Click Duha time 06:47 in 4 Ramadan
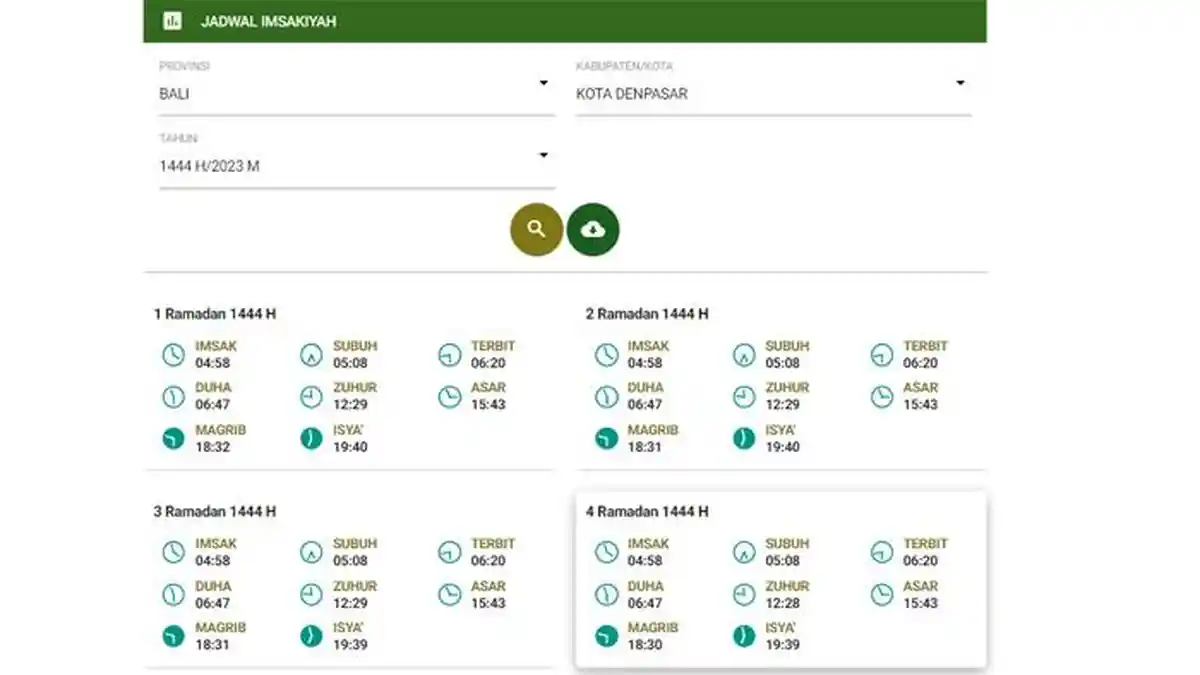 (645, 603)
